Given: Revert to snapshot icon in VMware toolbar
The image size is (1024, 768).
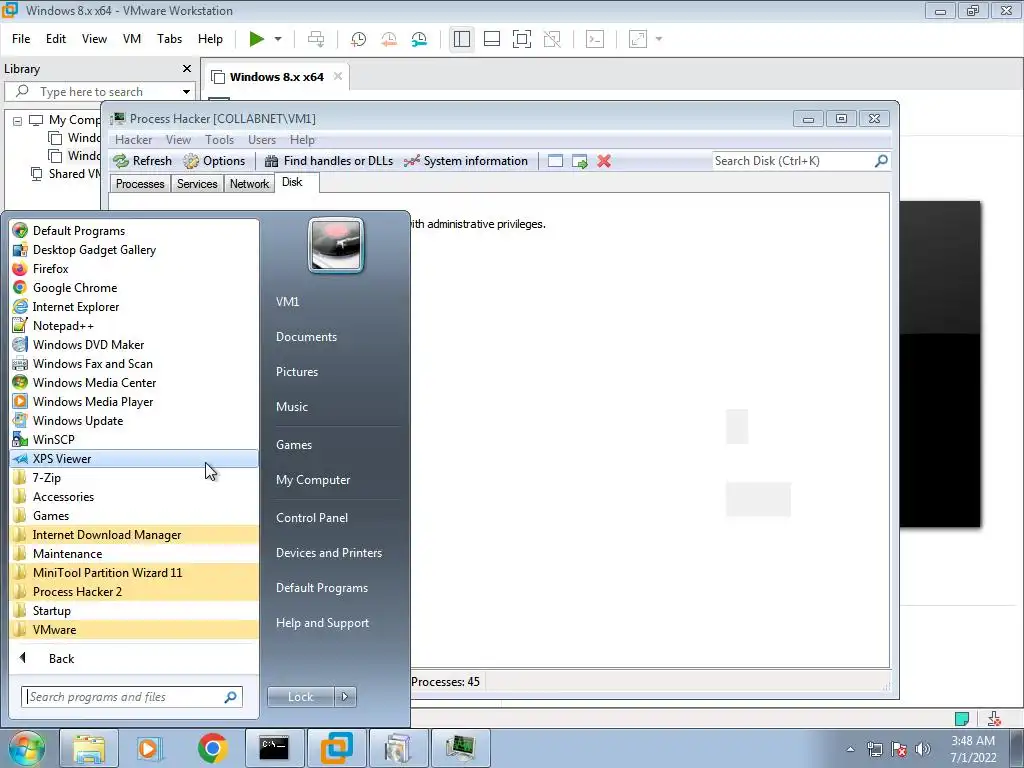Looking at the screenshot, I should pos(389,39).
